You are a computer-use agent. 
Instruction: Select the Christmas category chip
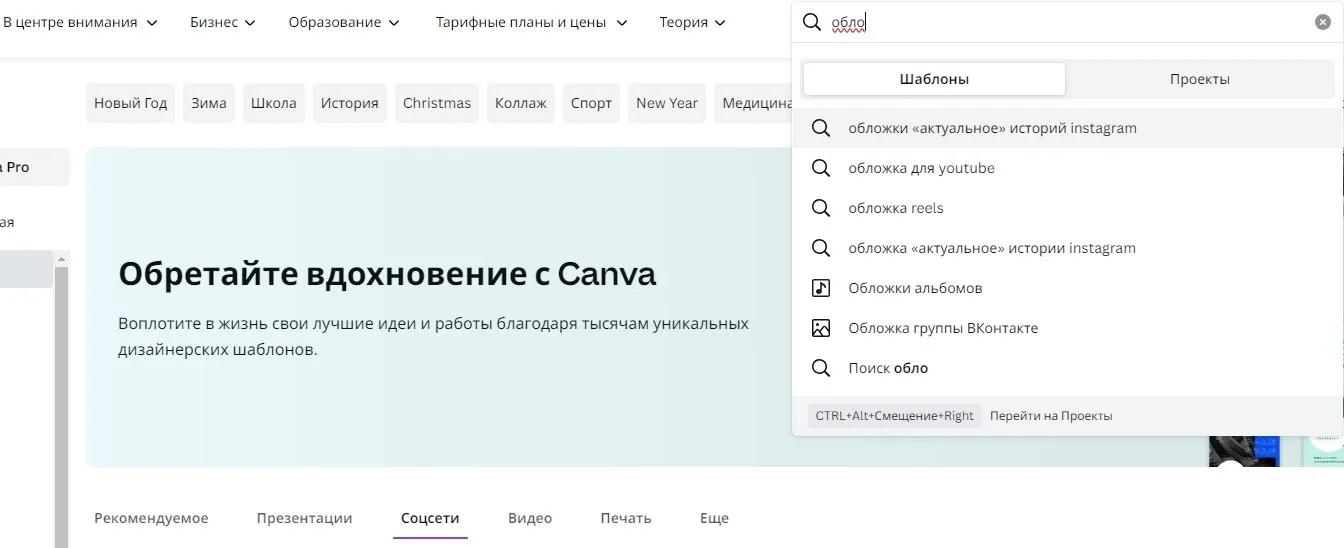click(437, 103)
